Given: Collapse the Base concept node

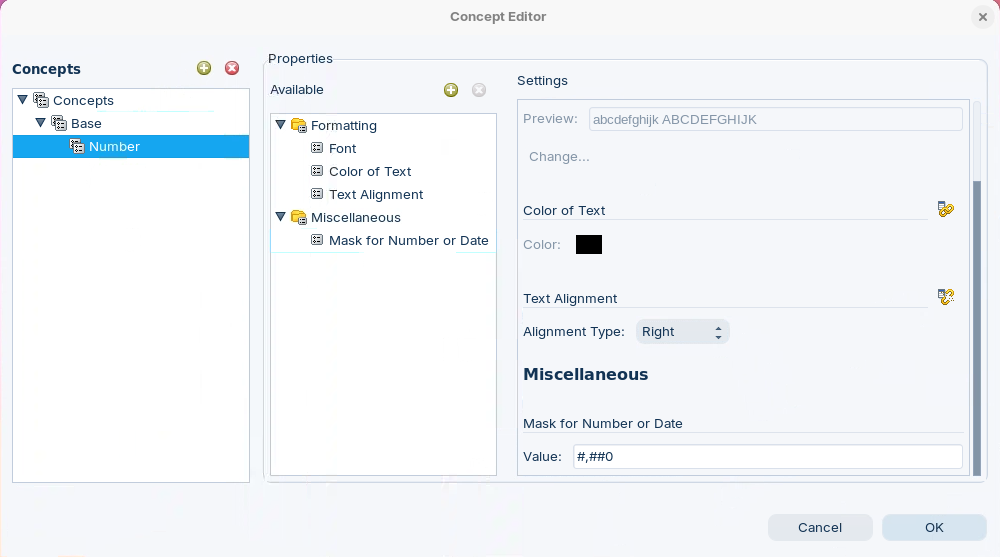Looking at the screenshot, I should pos(41,123).
